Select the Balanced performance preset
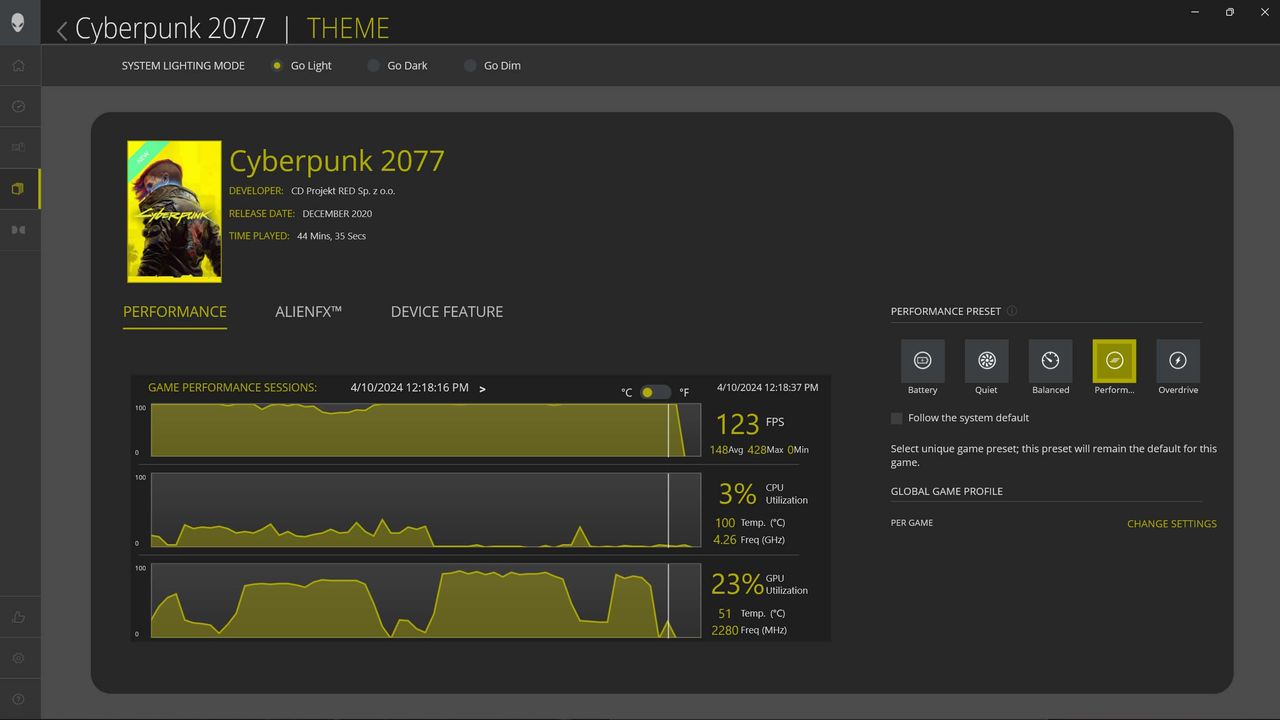 click(1050, 360)
